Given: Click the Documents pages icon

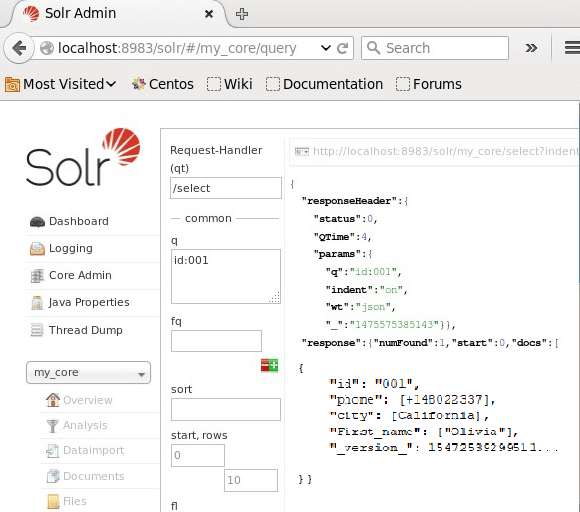Looking at the screenshot, I should point(53,476).
